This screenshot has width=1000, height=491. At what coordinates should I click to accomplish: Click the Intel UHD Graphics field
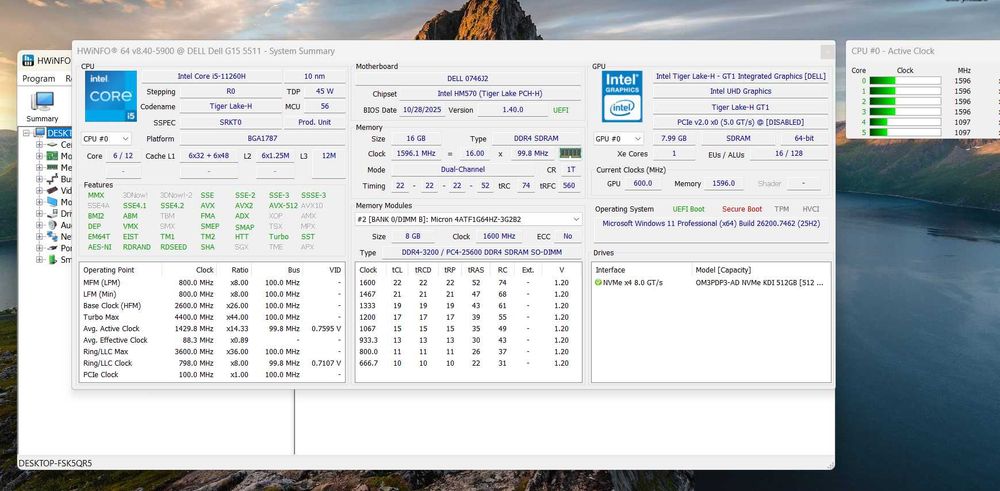point(740,91)
